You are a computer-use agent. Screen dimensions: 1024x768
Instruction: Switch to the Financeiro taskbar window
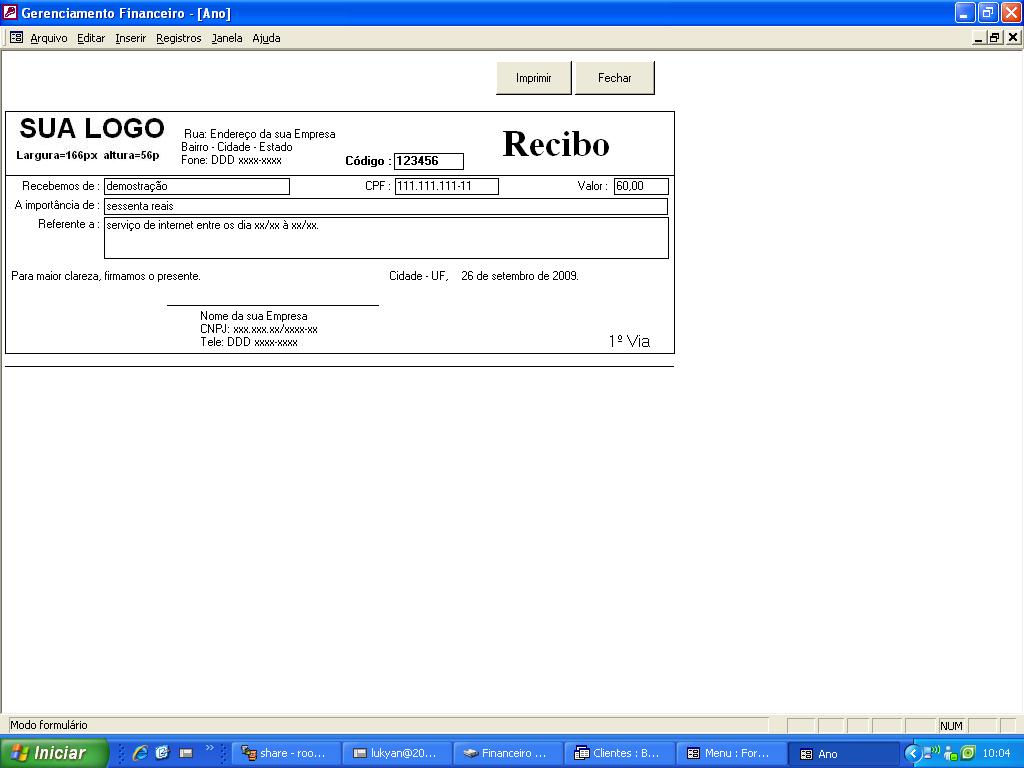pos(507,753)
